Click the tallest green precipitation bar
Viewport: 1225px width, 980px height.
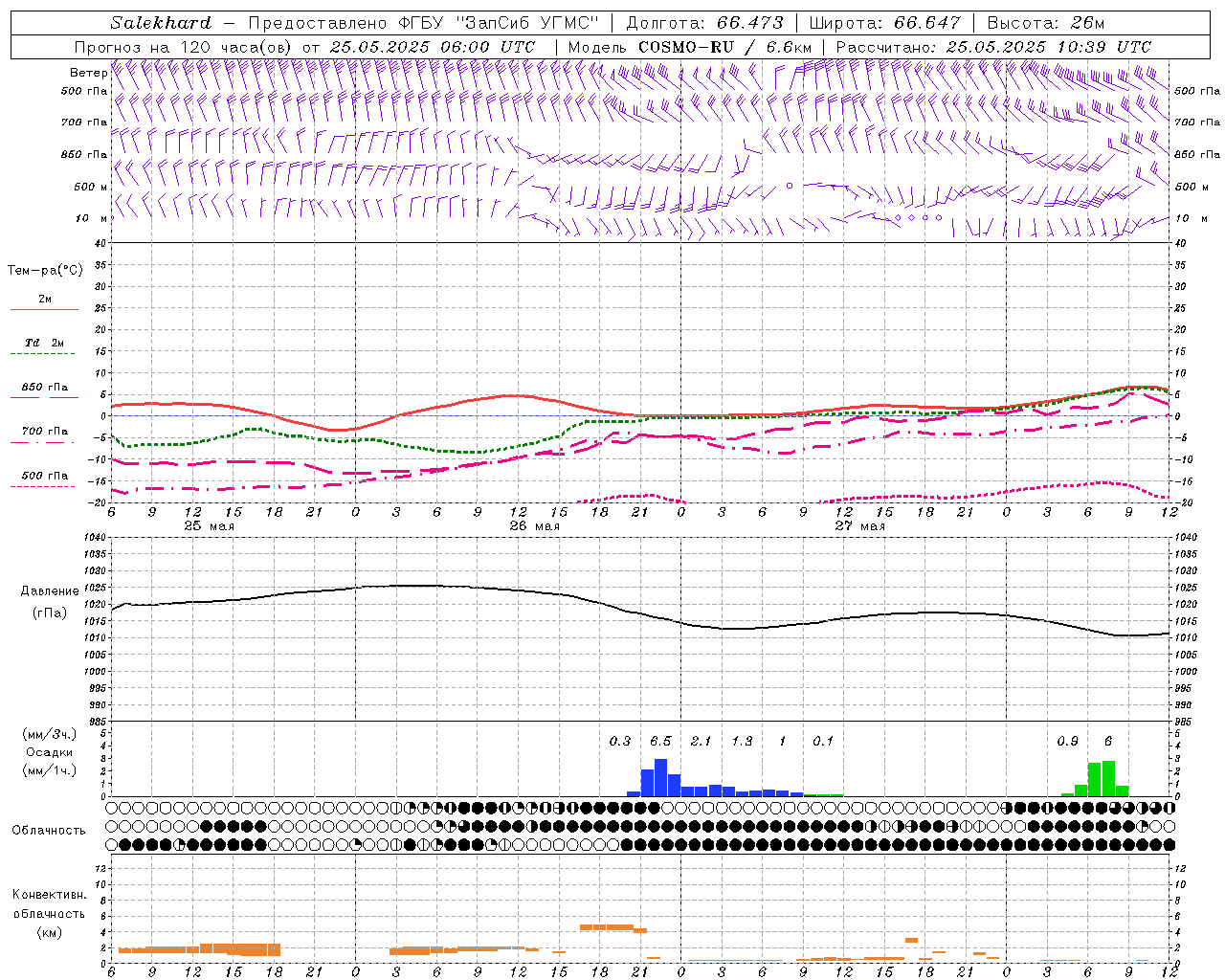click(x=1108, y=778)
